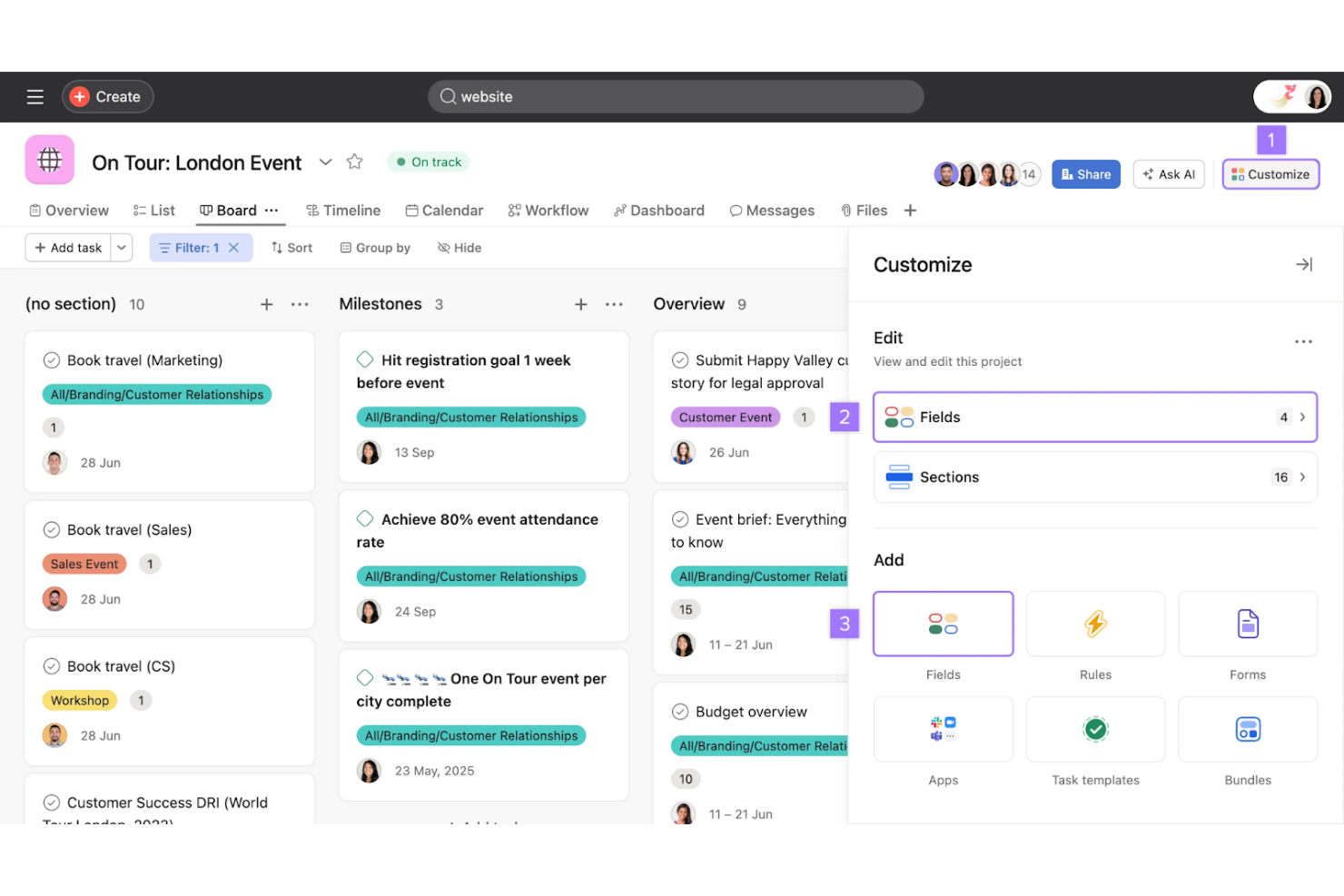This screenshot has width=1344, height=896.
Task: Star the On Tour: London Event project
Action: (x=354, y=162)
